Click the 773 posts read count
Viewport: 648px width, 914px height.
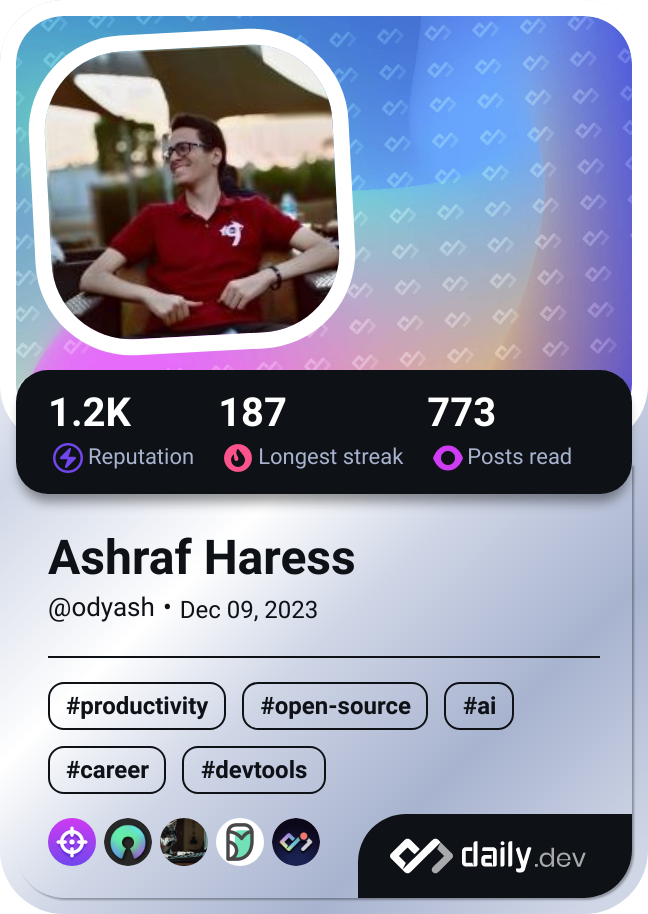[x=462, y=412]
